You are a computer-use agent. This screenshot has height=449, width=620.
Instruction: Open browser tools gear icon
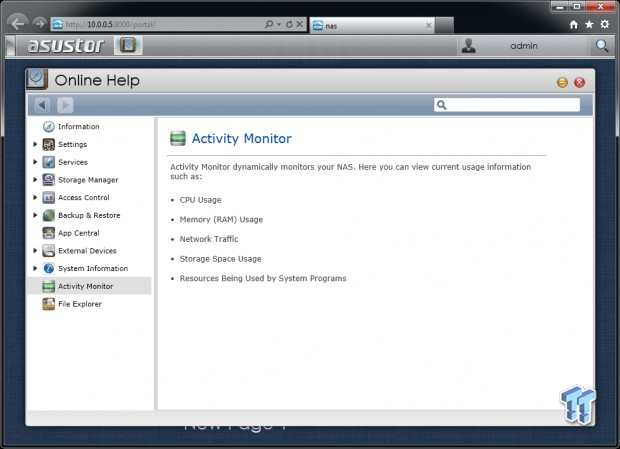click(605, 25)
